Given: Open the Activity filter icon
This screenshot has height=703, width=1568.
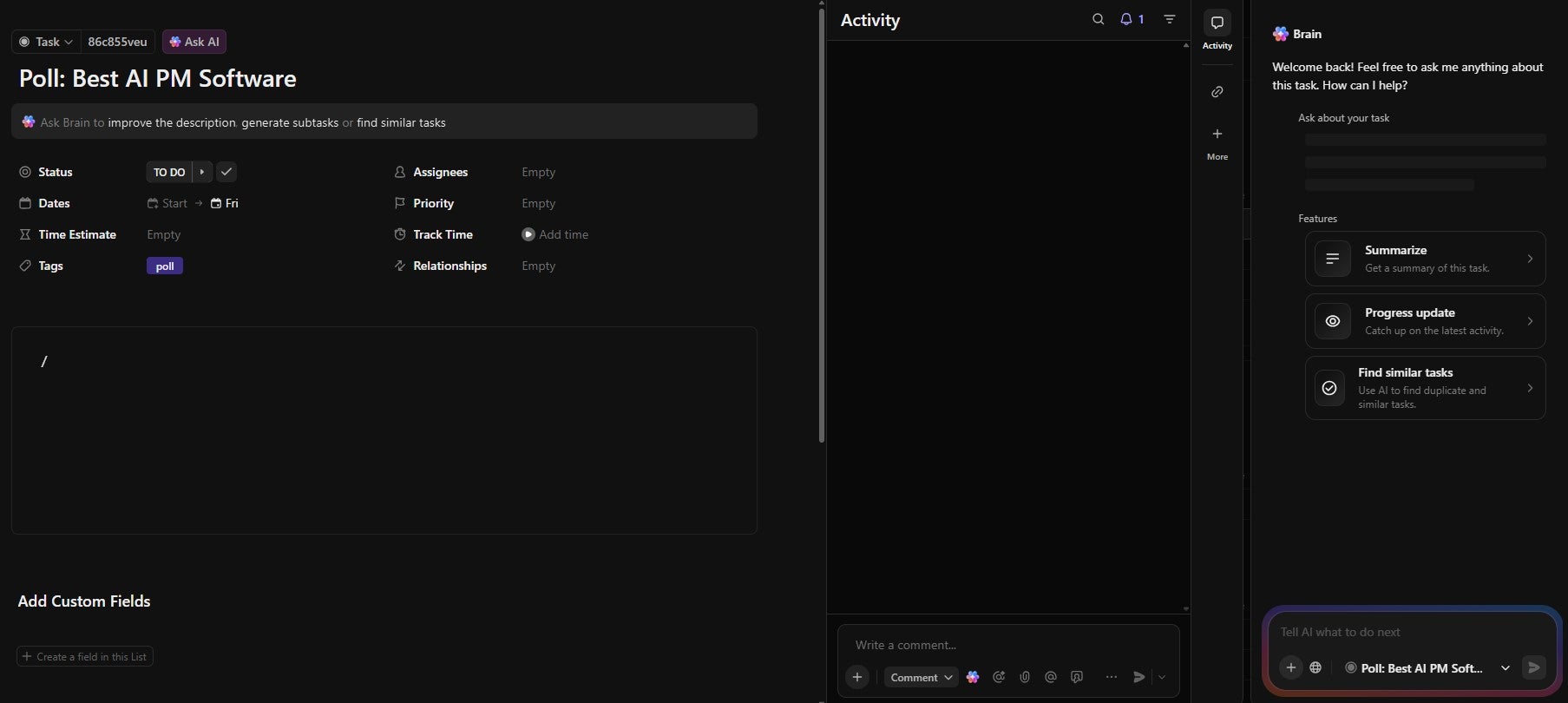Looking at the screenshot, I should (1170, 19).
